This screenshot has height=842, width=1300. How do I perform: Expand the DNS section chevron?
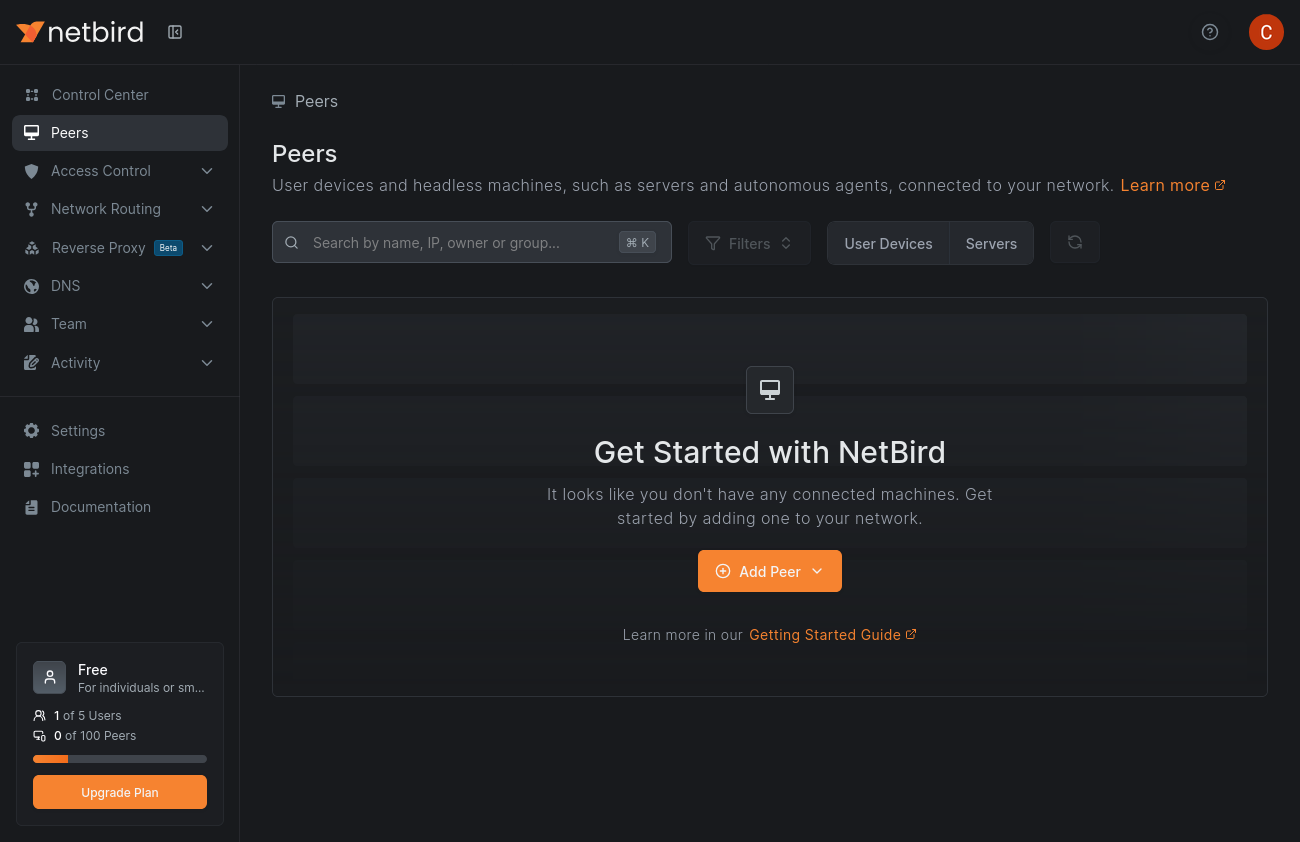(207, 286)
